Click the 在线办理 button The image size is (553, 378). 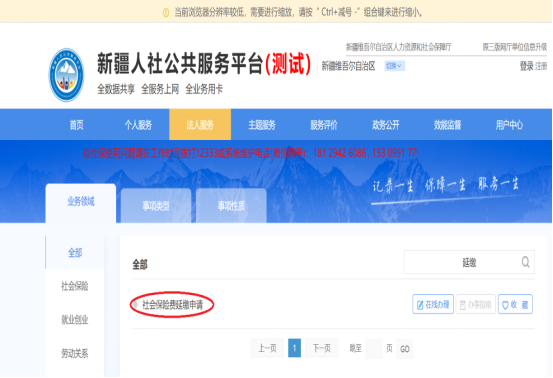coord(433,304)
